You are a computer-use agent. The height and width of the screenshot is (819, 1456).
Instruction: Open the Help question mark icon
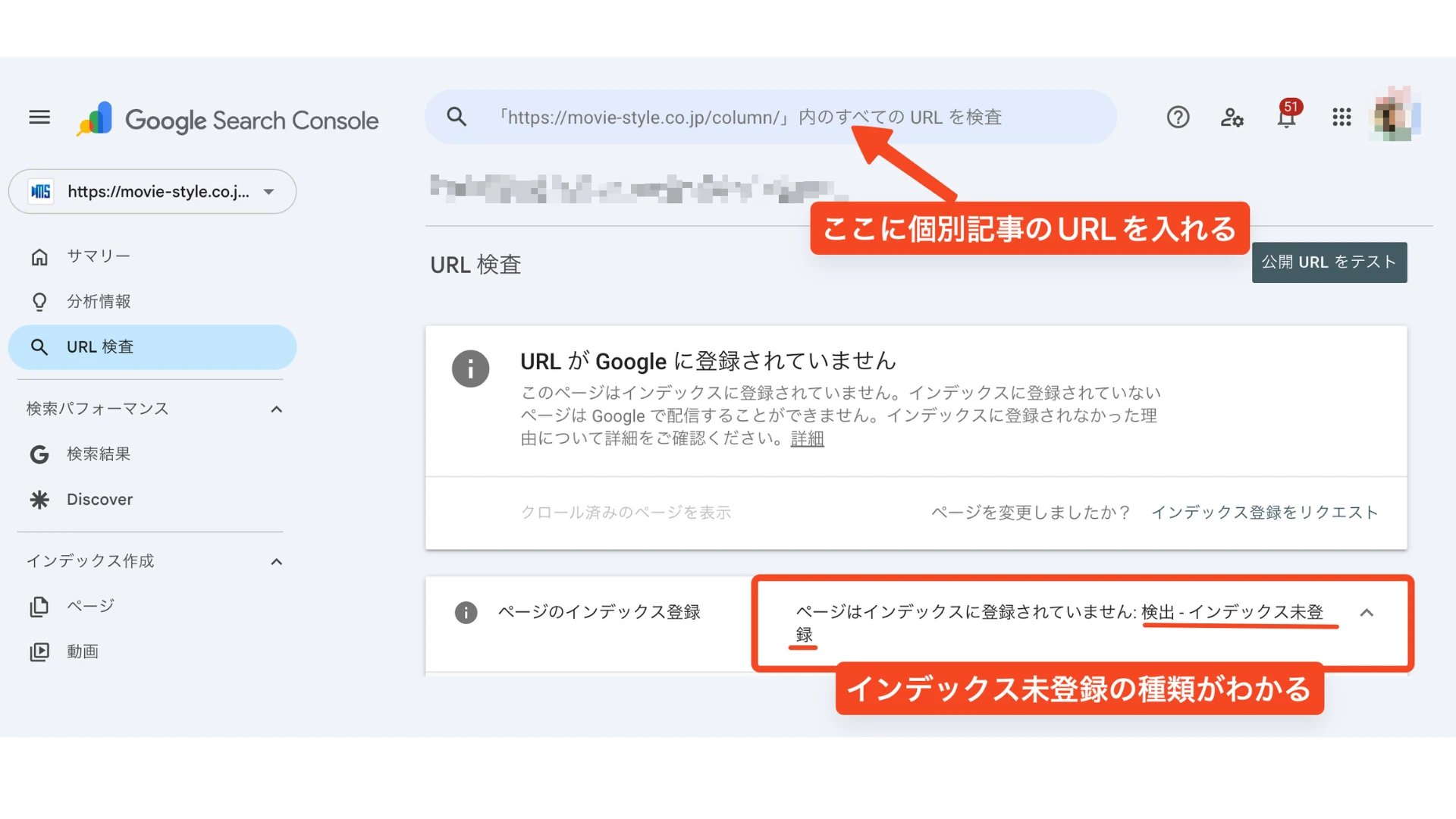tap(1178, 118)
